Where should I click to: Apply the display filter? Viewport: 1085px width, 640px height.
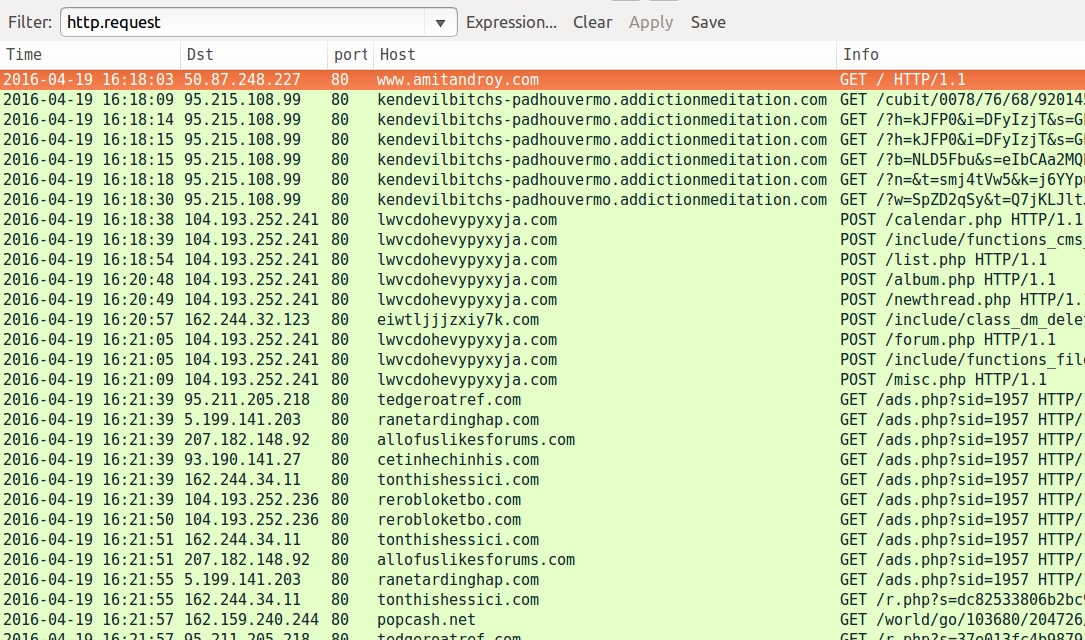(650, 22)
